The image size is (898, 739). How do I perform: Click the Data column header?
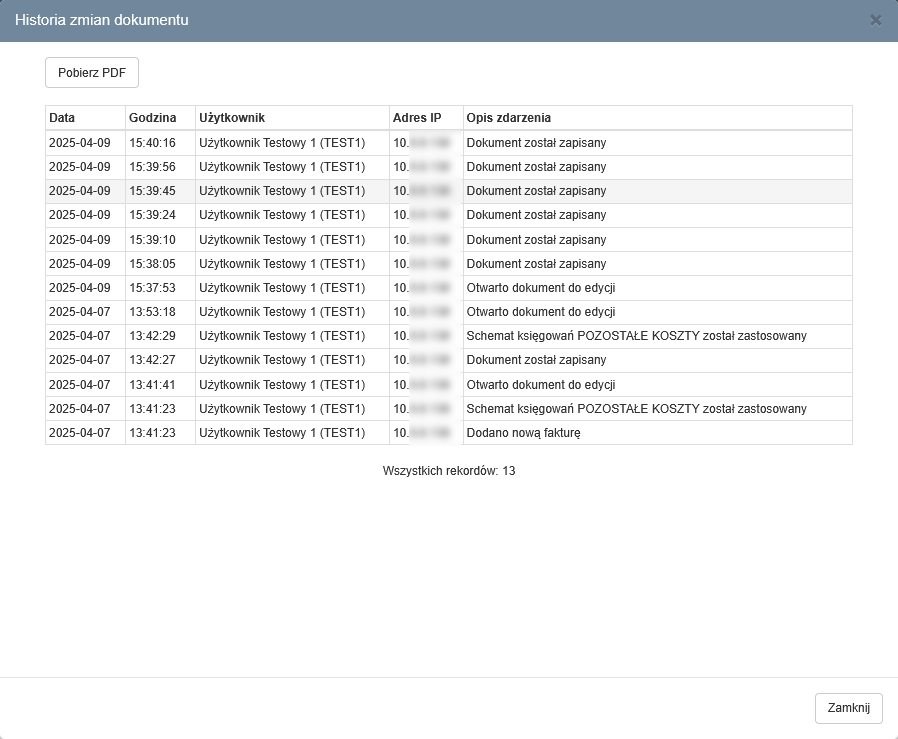point(62,118)
